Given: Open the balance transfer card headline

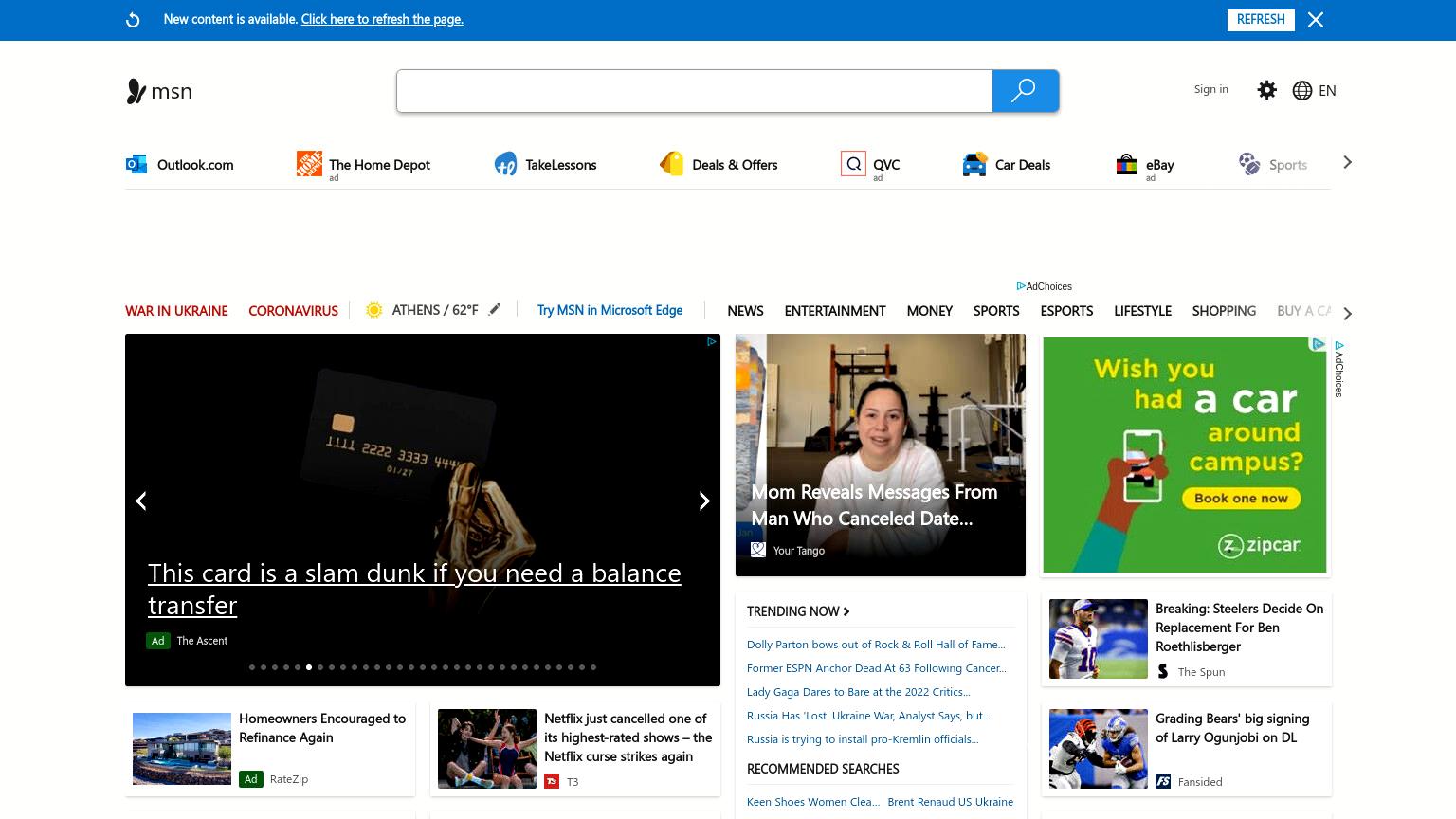Looking at the screenshot, I should coord(414,589).
